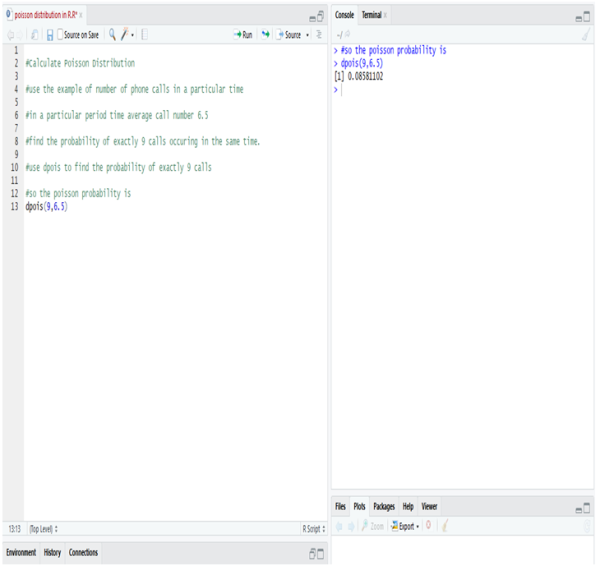Clear the console with broom icon
Screen dimensions: 600x566
(x=585, y=35)
